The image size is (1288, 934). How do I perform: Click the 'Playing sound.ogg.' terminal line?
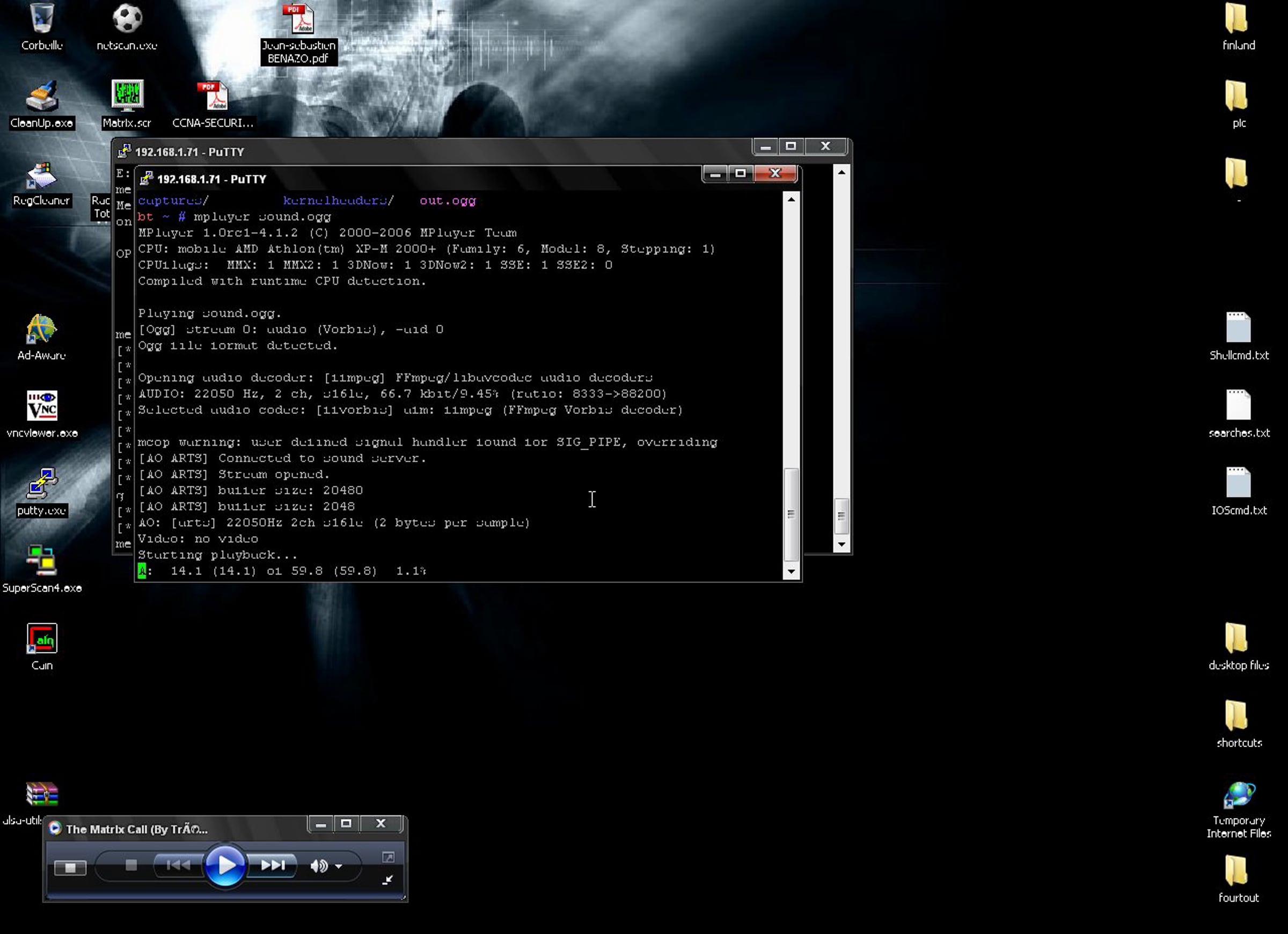pyautogui.click(x=209, y=313)
